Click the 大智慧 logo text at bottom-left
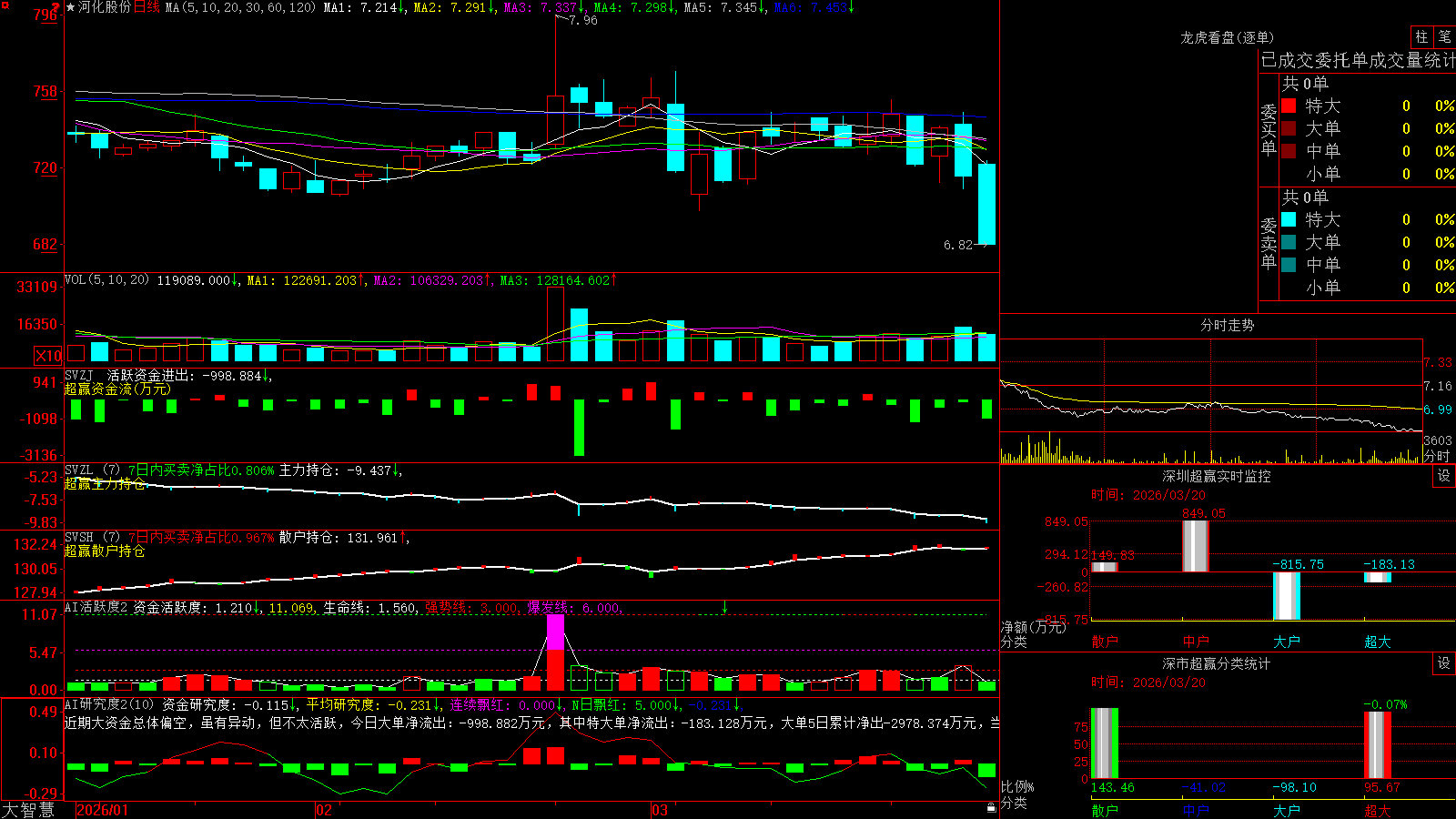This screenshot has height=819, width=1456. [28, 809]
